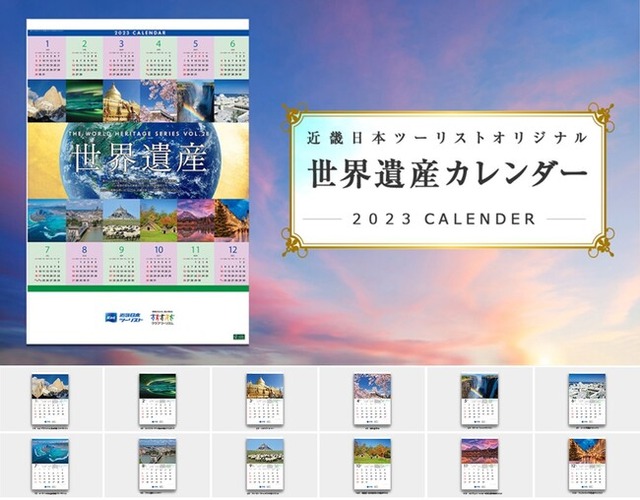Click the mountain peak photo on the cover
The image size is (640, 500).
coord(47,101)
